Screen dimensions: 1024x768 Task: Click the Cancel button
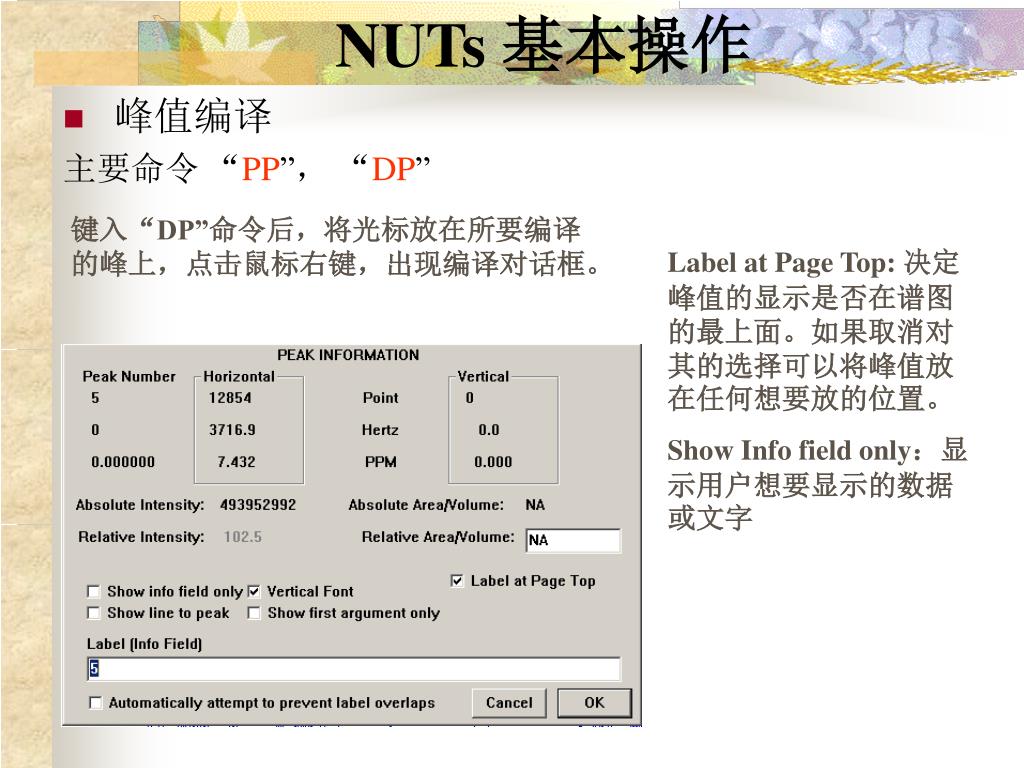pyautogui.click(x=509, y=703)
